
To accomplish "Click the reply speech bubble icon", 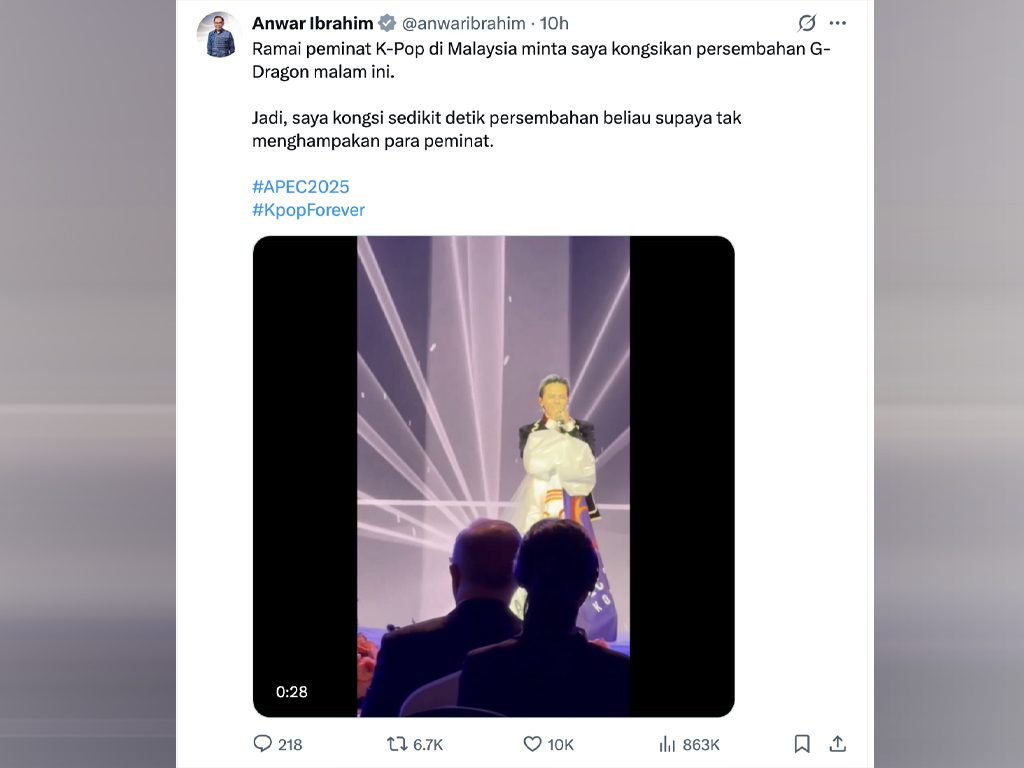I will point(262,744).
